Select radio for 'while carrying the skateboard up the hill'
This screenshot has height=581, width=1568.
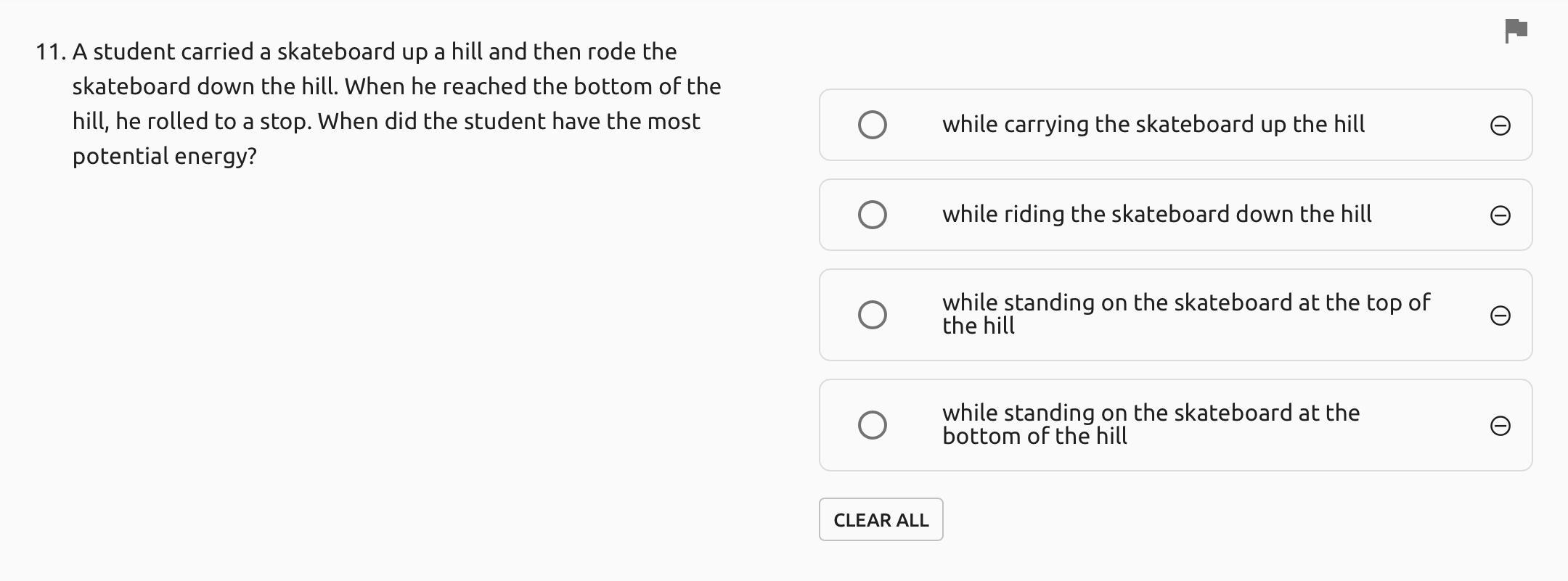coord(872,125)
